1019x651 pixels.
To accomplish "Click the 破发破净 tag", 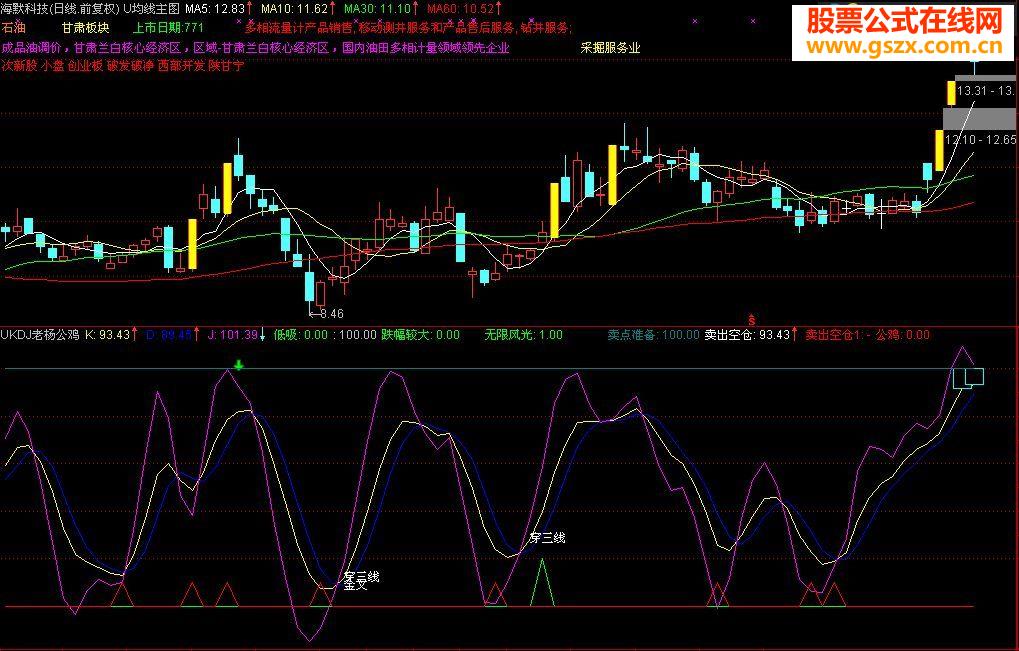I will tap(131, 66).
